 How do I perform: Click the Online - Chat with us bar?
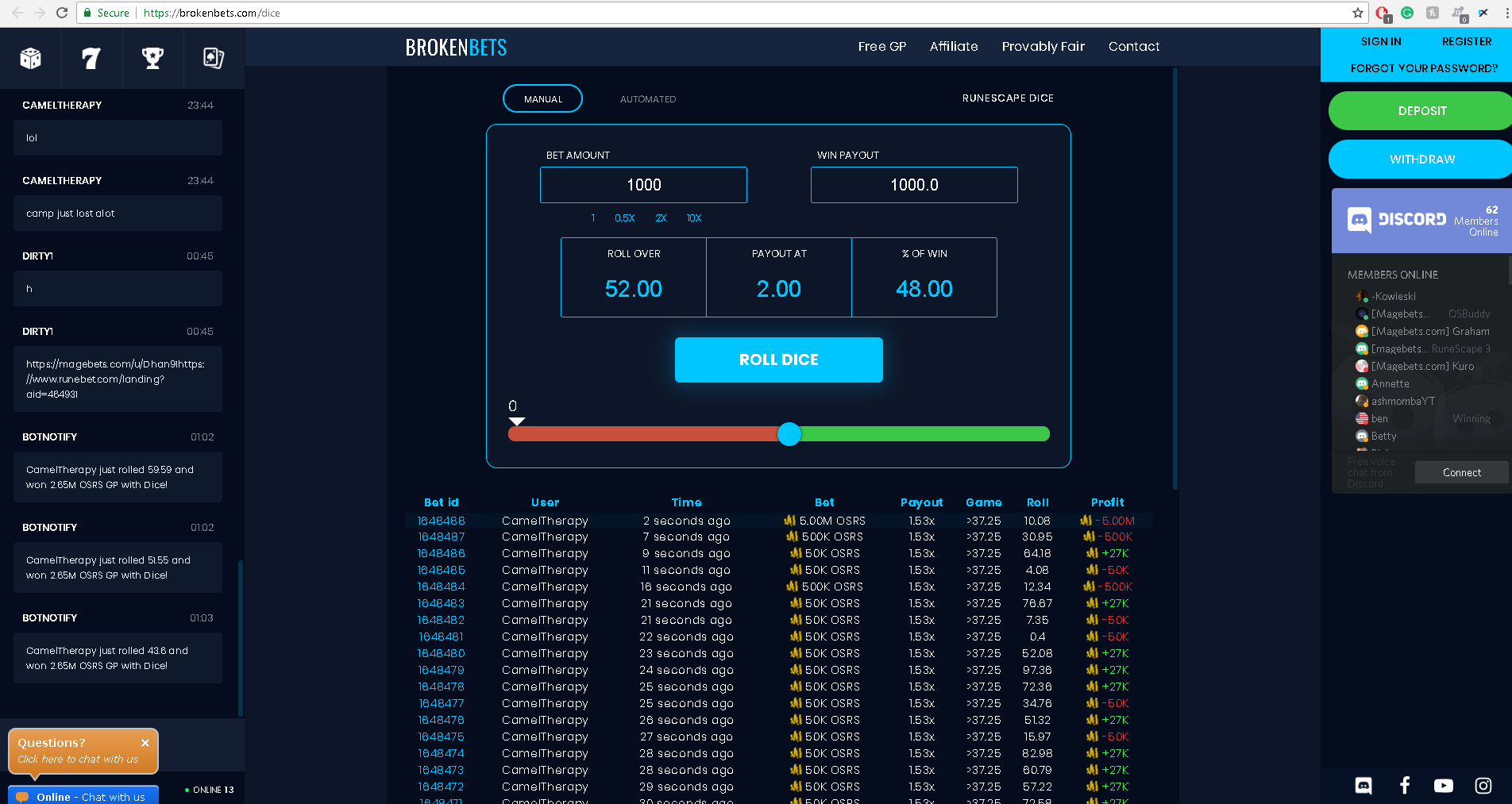pyautogui.click(x=83, y=795)
